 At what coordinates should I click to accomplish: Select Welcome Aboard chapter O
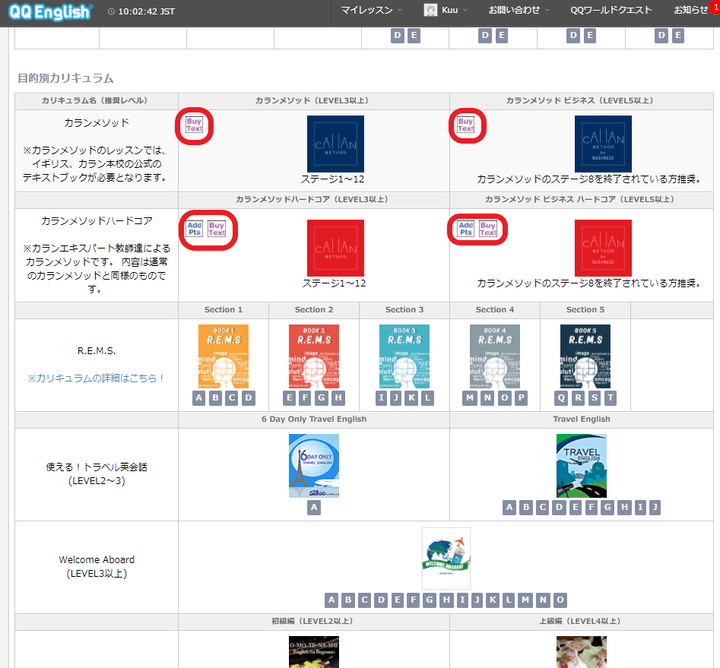tap(560, 600)
